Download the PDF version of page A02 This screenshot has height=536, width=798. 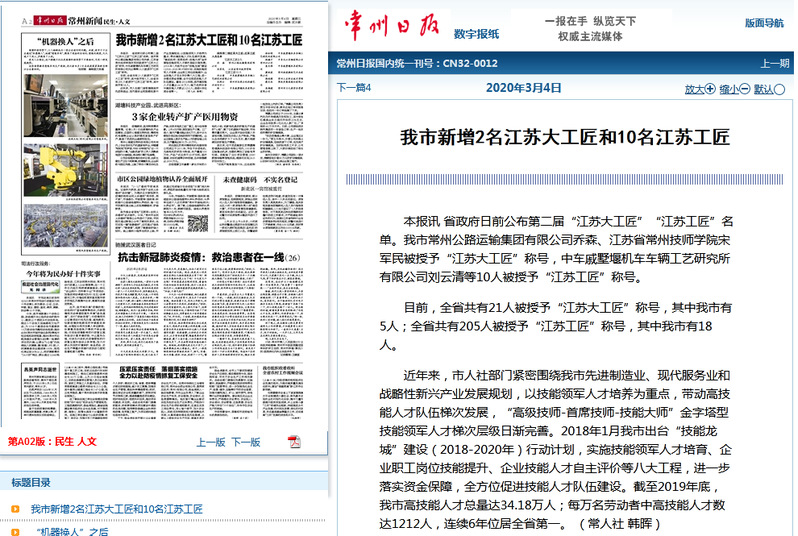[x=294, y=442]
